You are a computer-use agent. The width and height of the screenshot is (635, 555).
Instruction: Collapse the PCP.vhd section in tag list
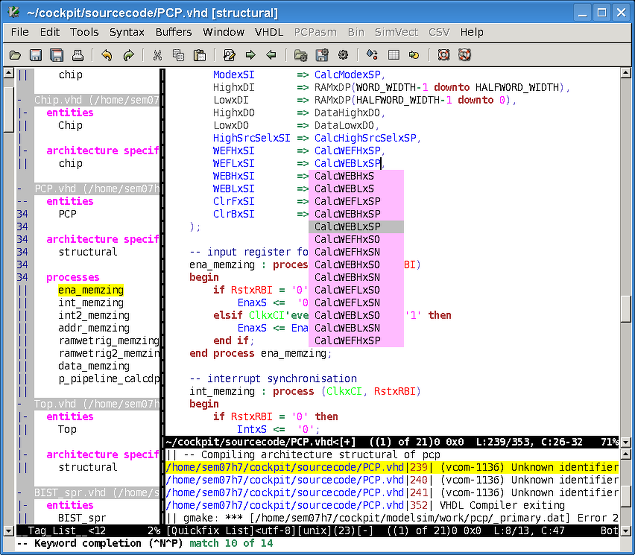point(21,188)
